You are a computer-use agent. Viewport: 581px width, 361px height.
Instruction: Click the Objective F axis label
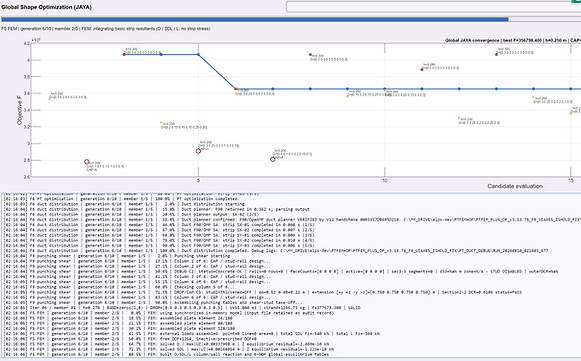pyautogui.click(x=19, y=110)
